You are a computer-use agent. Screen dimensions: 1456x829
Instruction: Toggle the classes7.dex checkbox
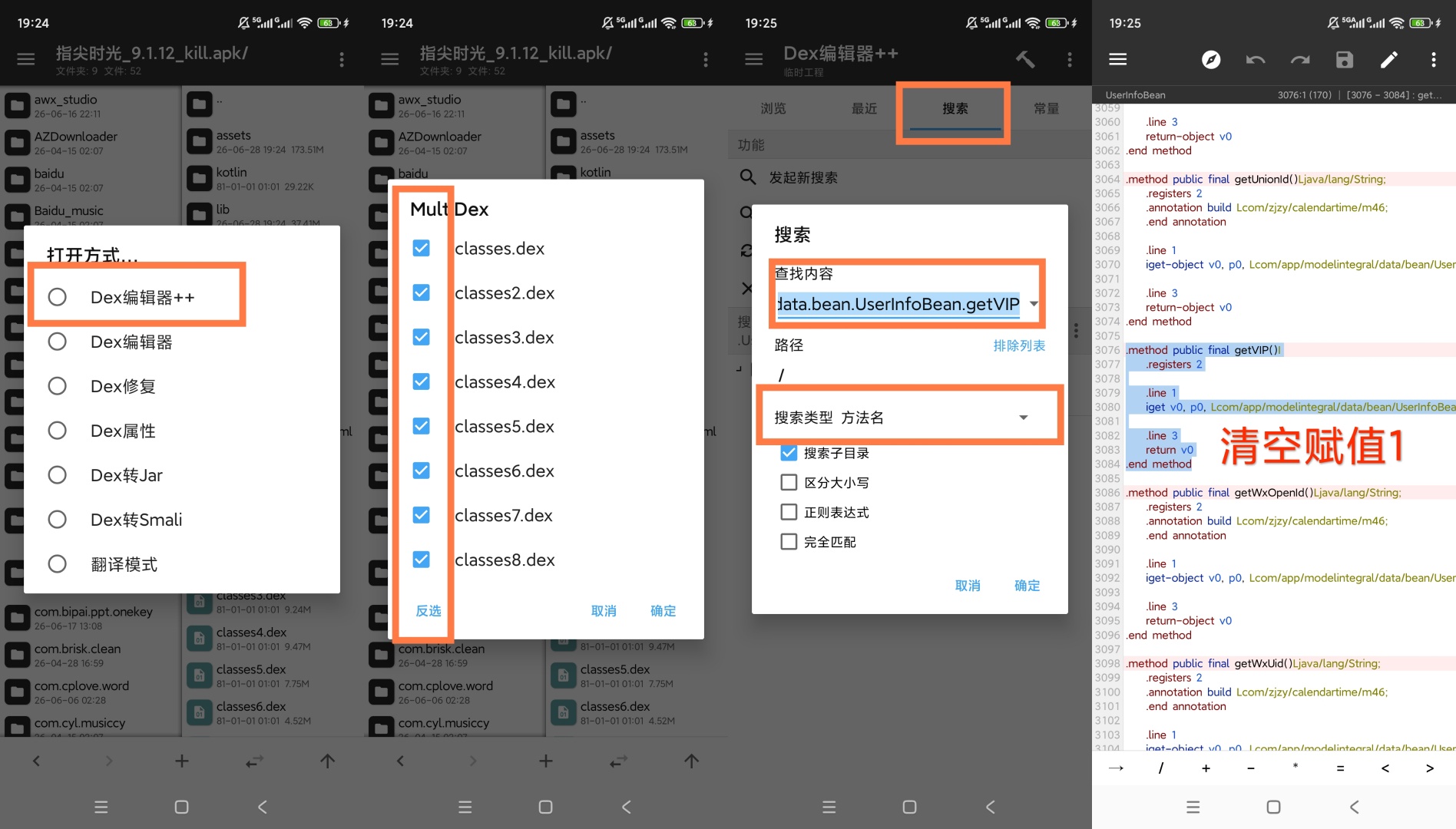pos(421,515)
